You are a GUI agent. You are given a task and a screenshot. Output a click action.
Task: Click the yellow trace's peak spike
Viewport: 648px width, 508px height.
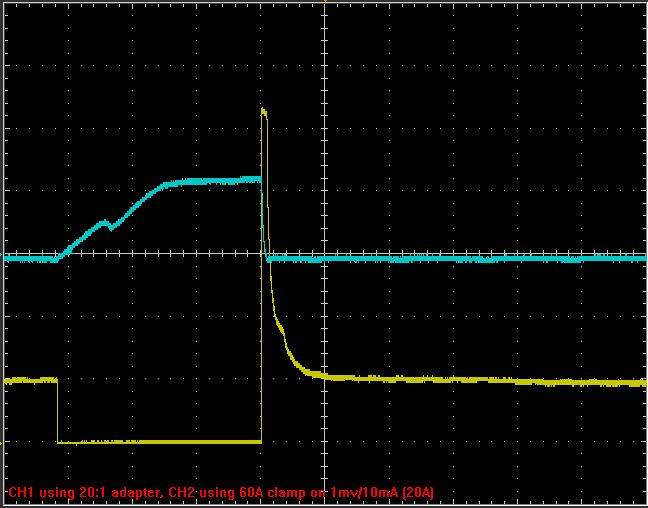263,111
